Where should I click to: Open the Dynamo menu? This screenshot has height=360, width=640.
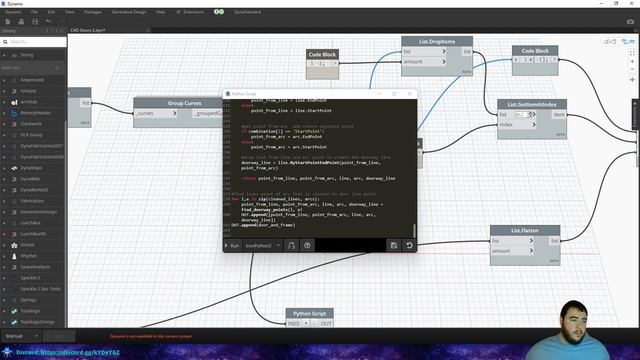click(x=13, y=12)
